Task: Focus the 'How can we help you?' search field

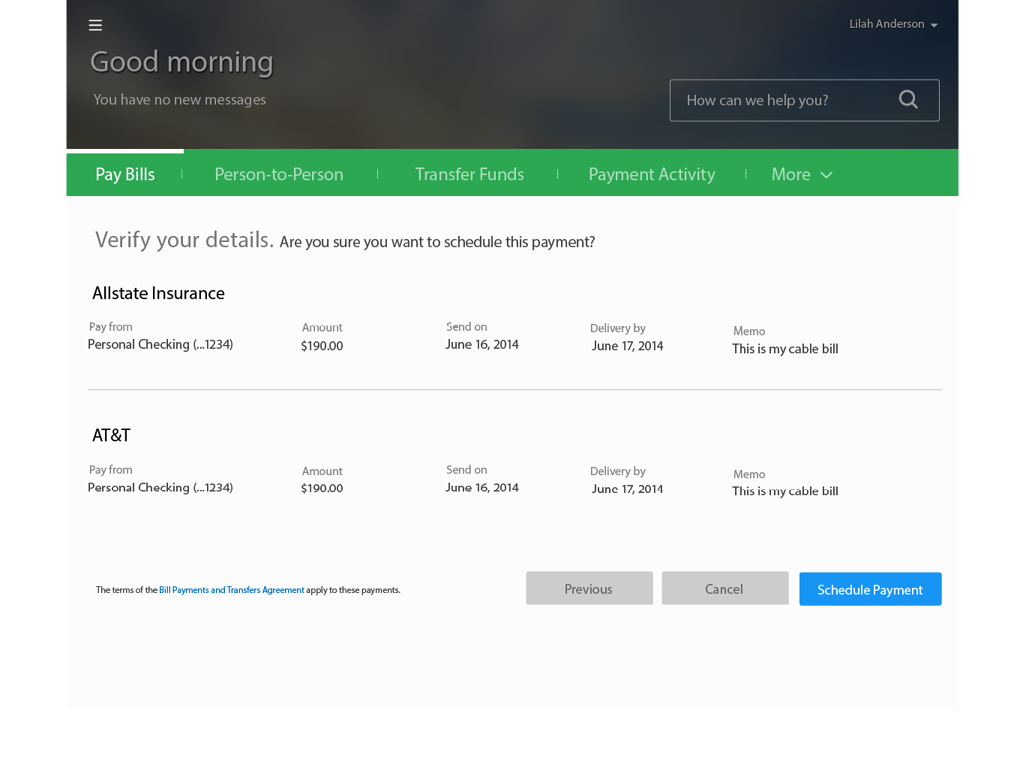Action: 804,101
